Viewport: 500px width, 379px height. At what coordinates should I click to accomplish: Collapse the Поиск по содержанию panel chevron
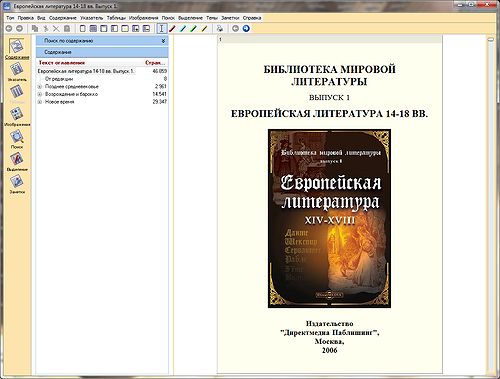(x=163, y=41)
